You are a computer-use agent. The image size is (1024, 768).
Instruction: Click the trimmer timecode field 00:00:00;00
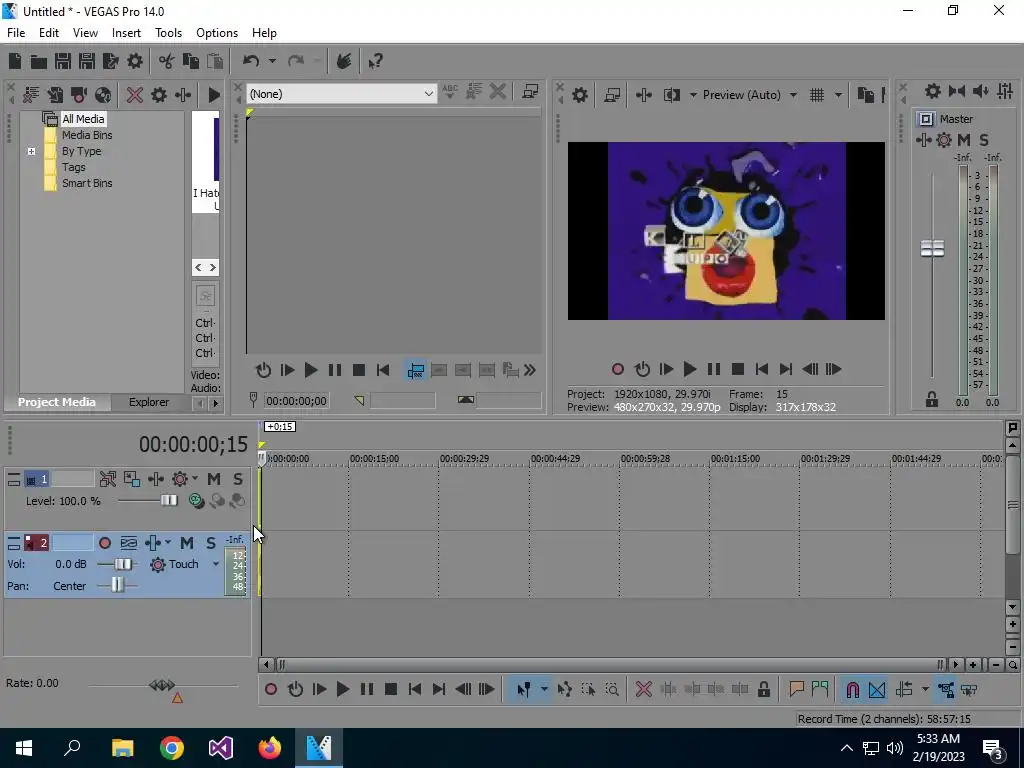click(296, 401)
